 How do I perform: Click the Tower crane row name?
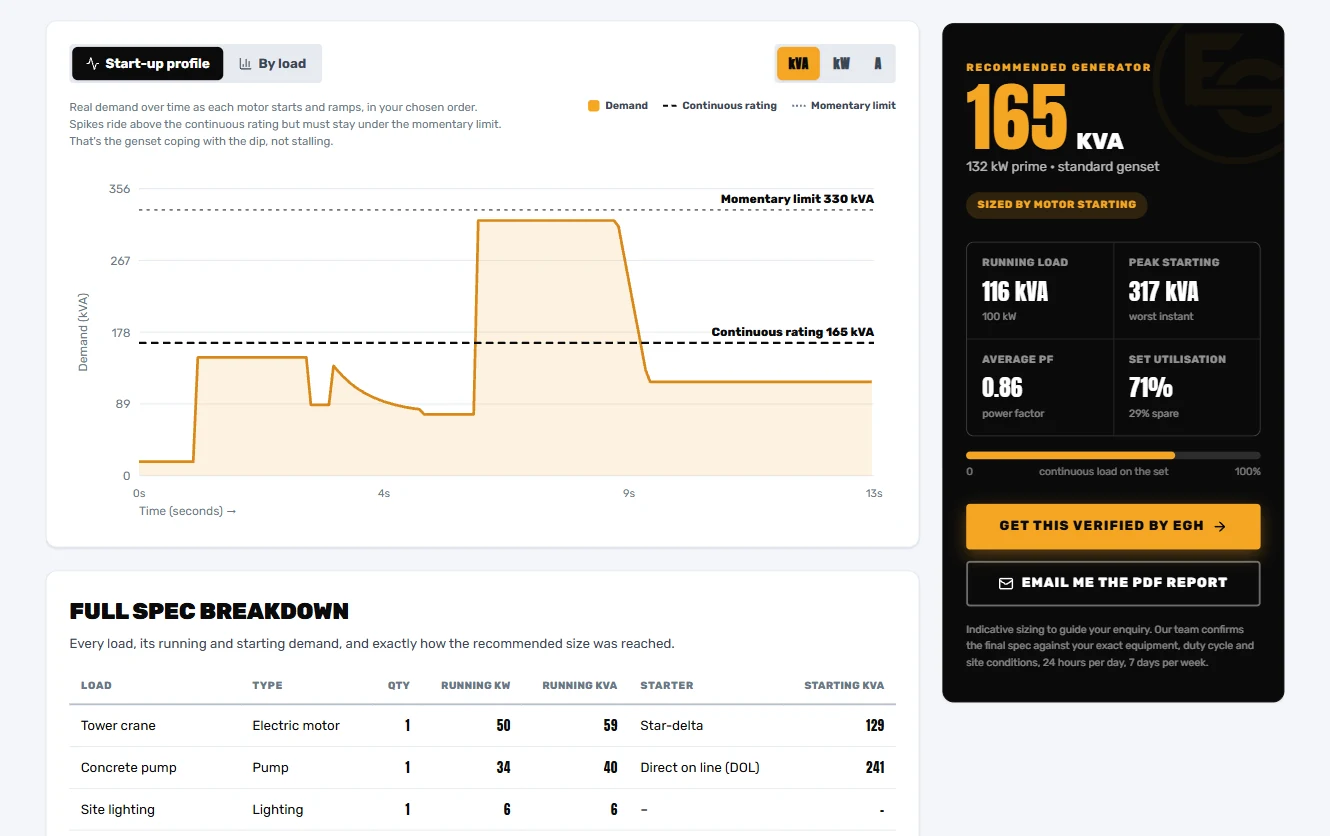118,725
